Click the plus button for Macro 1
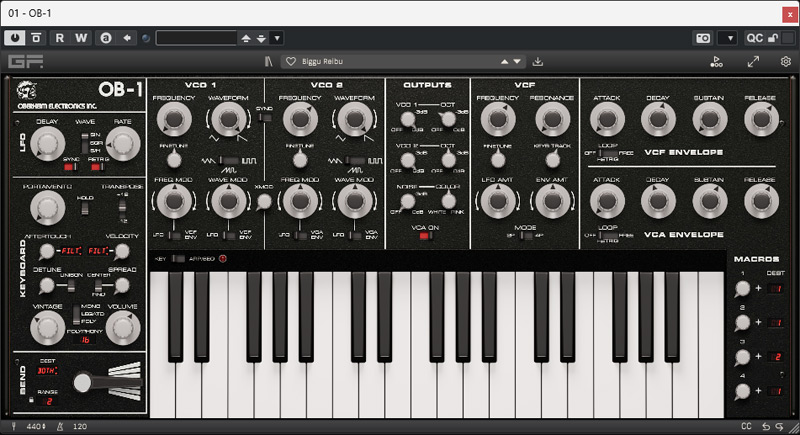Image resolution: width=800 pixels, height=435 pixels. (758, 288)
